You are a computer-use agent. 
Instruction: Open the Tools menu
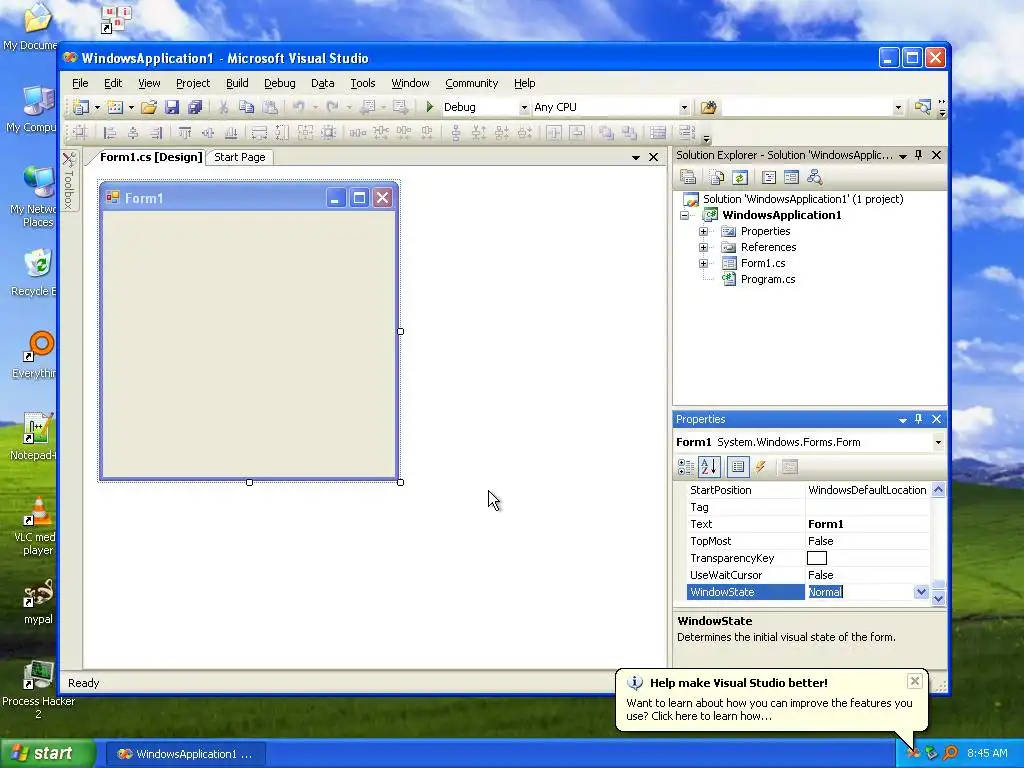[x=362, y=83]
